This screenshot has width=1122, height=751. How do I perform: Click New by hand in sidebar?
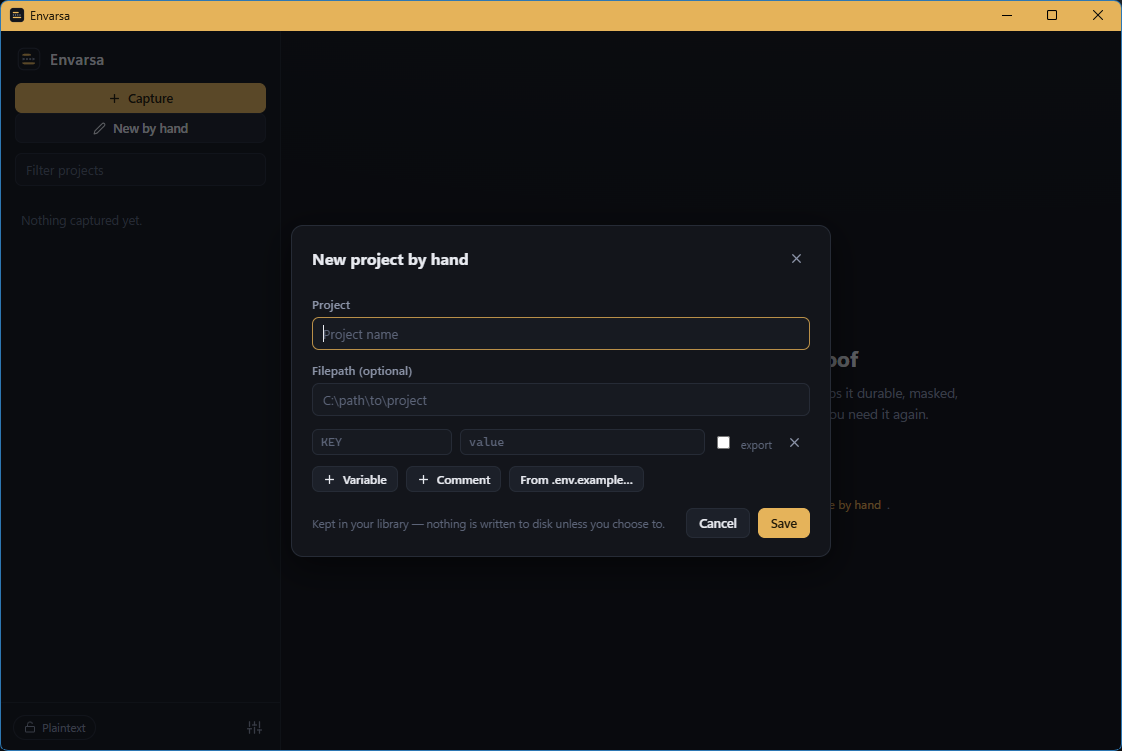pyautogui.click(x=140, y=129)
